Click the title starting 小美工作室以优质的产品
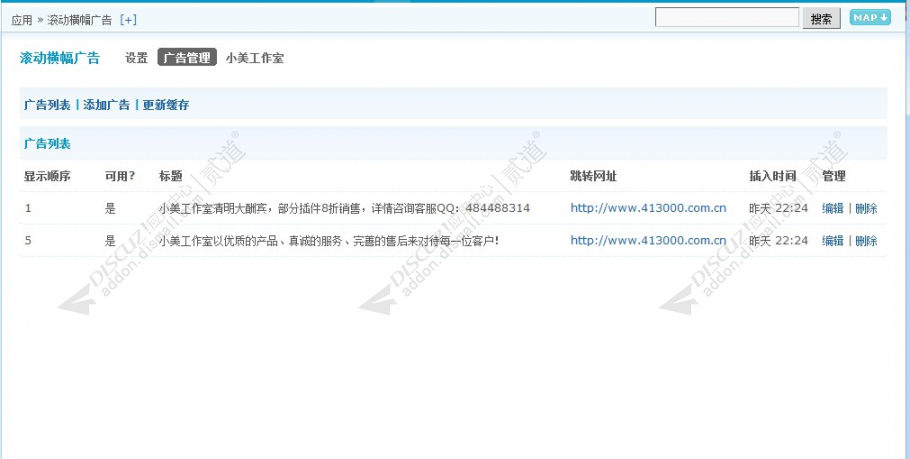This screenshot has width=910, height=459. [x=329, y=241]
